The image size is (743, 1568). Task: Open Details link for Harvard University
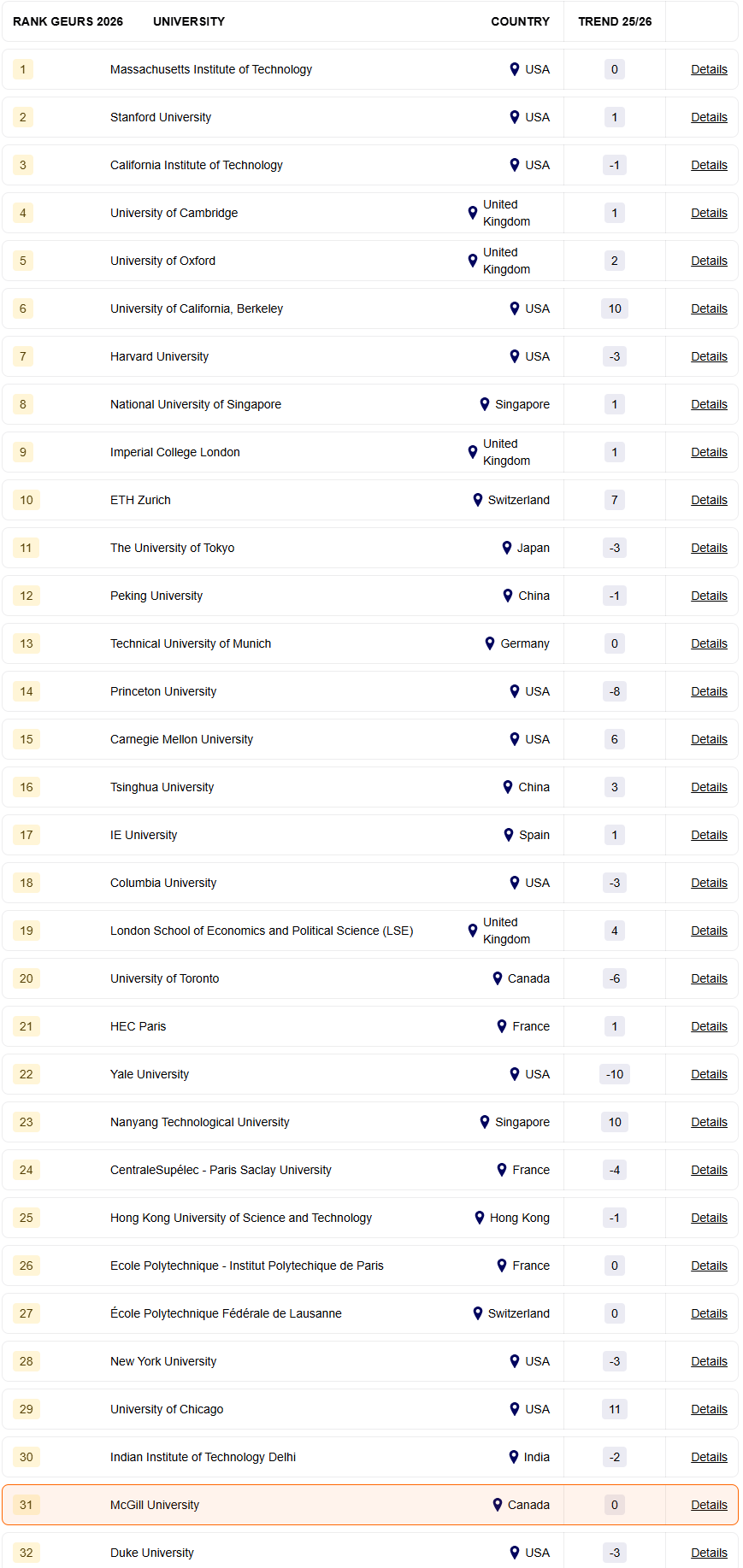(x=709, y=356)
